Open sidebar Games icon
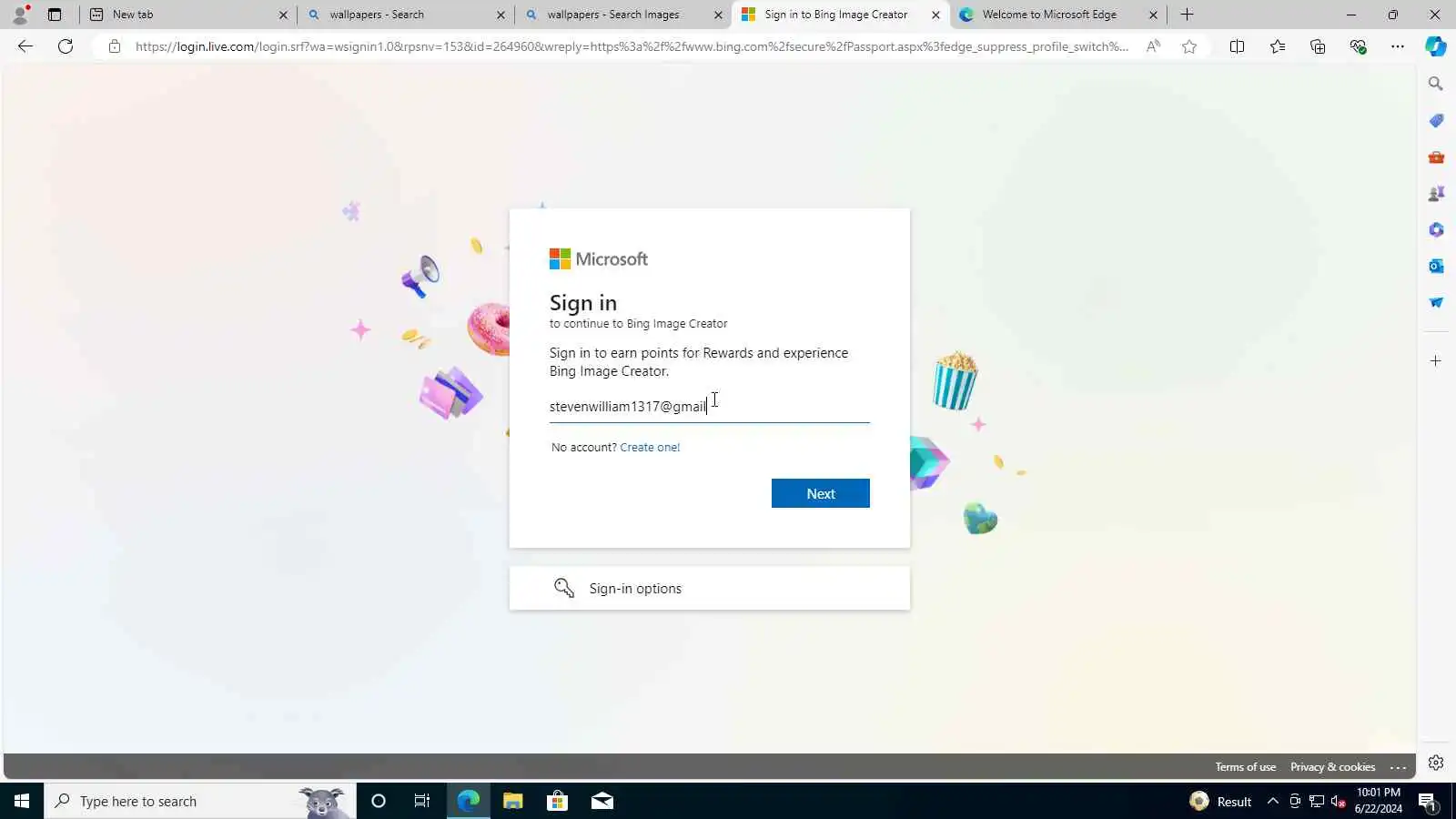Viewport: 1456px width, 819px height. (x=1436, y=193)
